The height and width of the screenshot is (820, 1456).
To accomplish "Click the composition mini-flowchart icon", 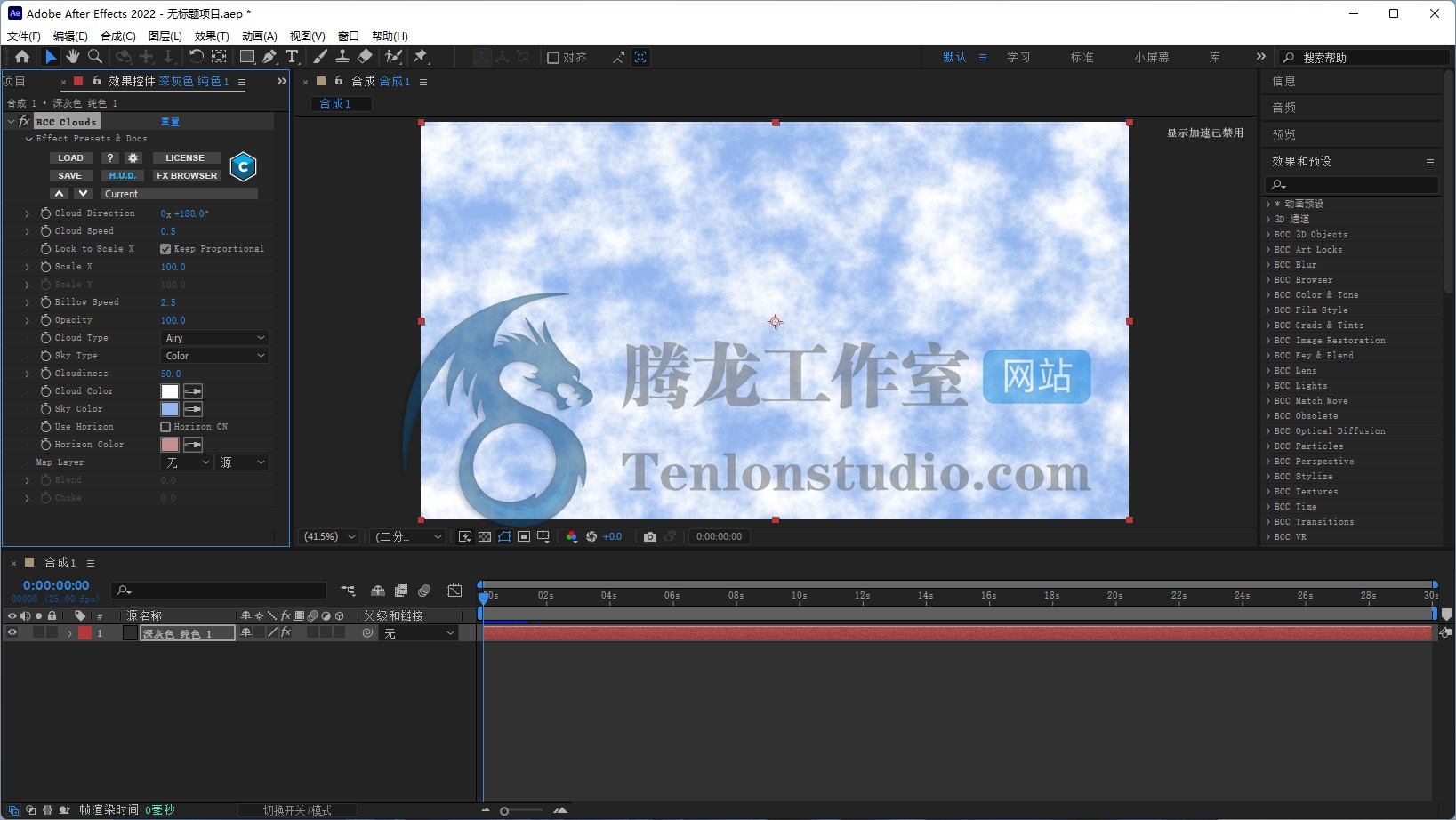I will coord(348,591).
